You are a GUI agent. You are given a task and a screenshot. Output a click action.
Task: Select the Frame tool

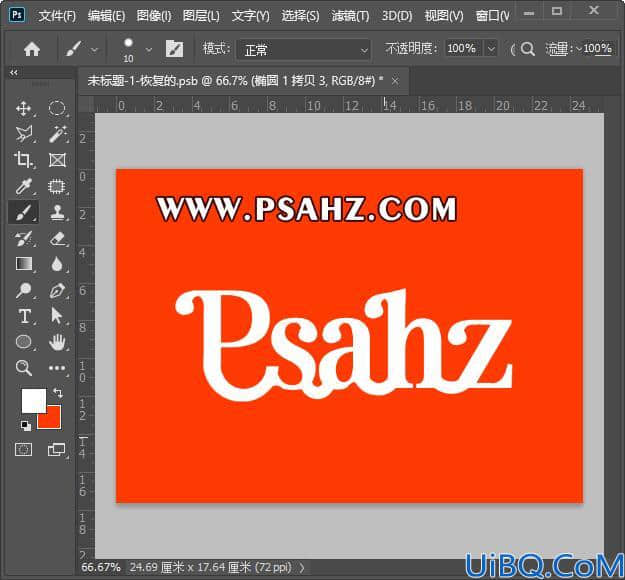point(57,160)
